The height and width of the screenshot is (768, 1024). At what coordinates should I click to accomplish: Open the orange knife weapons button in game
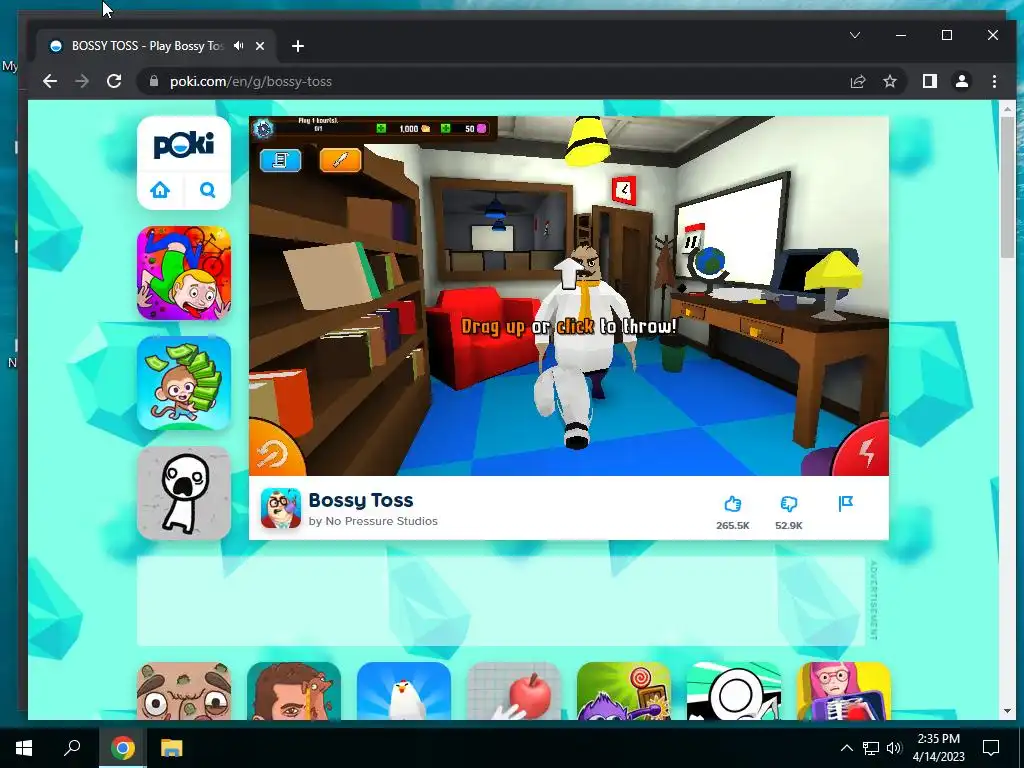click(x=341, y=160)
